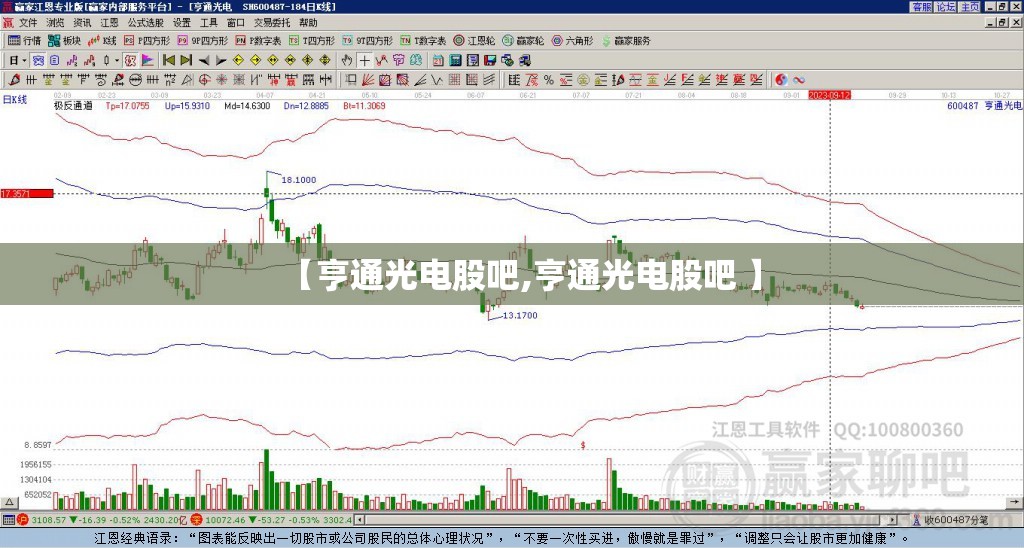Click the calendar date icon
This screenshot has width=1024, height=548.
tap(438, 61)
